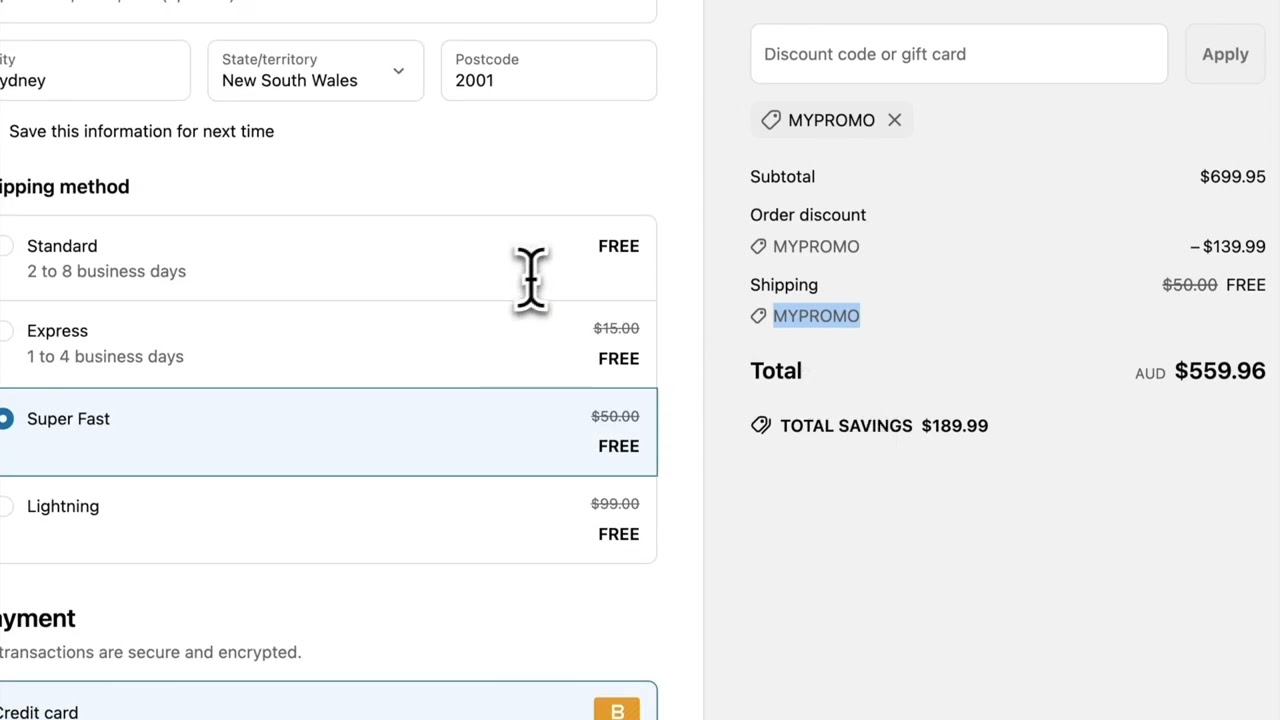Image resolution: width=1280 pixels, height=720 pixels.
Task: Focus the Discount code or gift card field
Action: click(x=958, y=54)
